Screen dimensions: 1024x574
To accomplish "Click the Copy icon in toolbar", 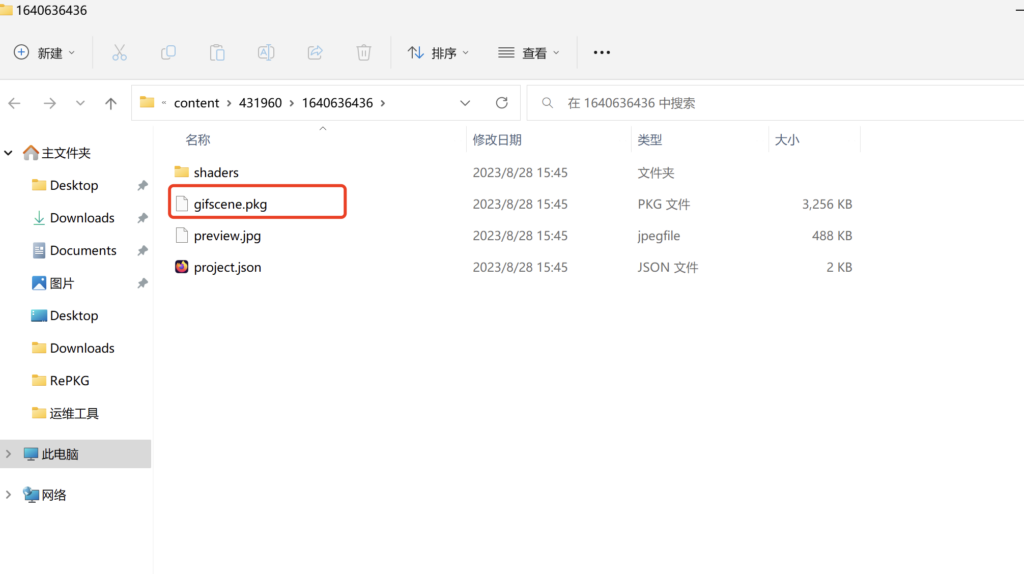I will click(168, 53).
